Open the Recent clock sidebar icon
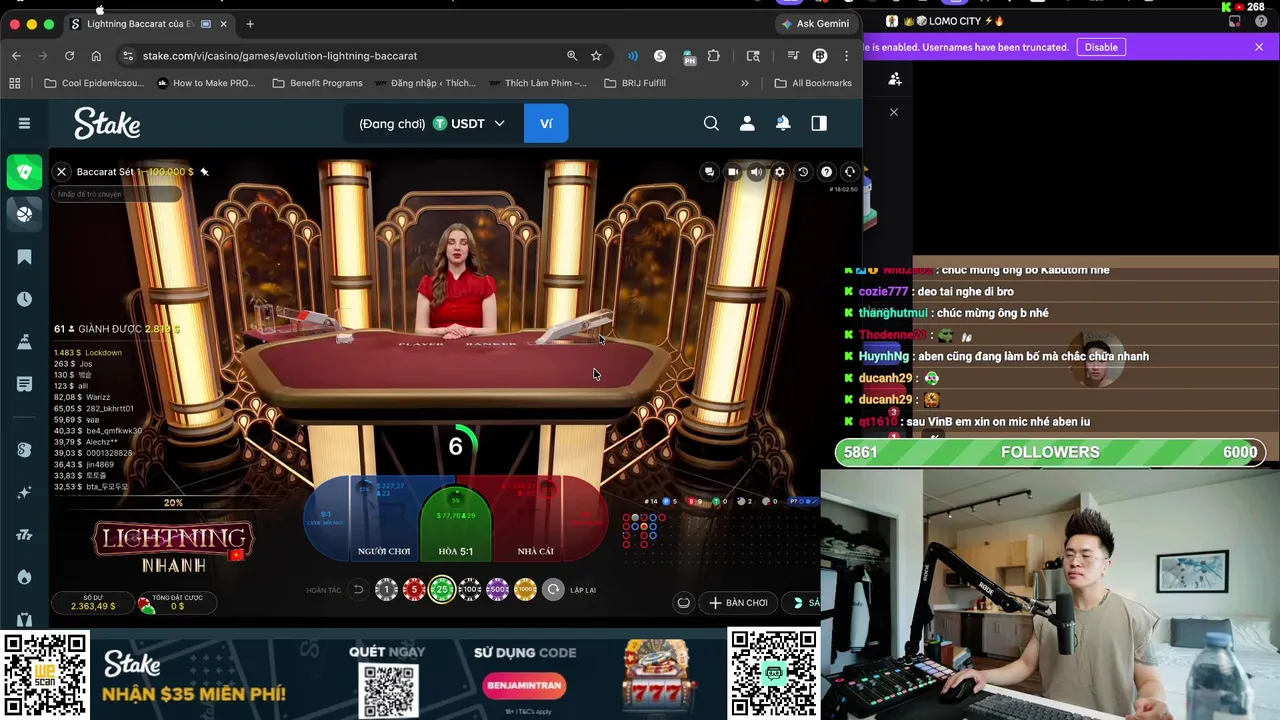The image size is (1280, 720). pyautogui.click(x=24, y=299)
